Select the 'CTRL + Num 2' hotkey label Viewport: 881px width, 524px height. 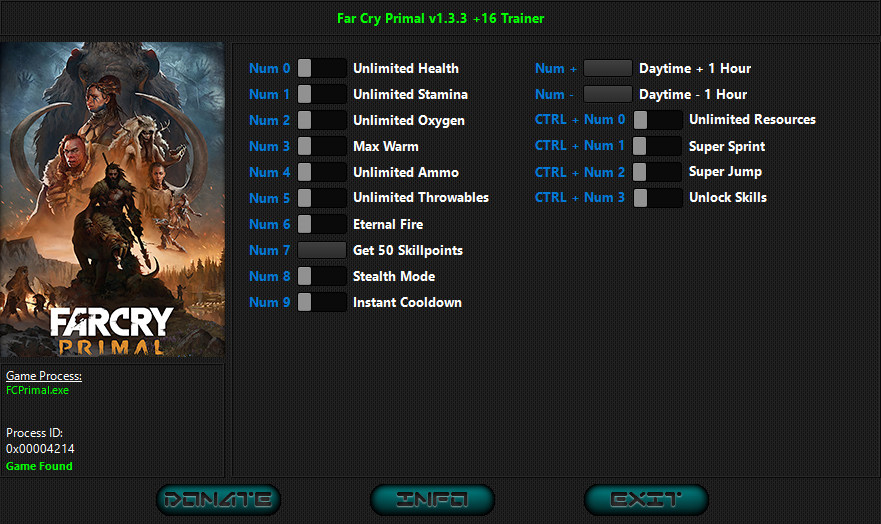point(580,172)
